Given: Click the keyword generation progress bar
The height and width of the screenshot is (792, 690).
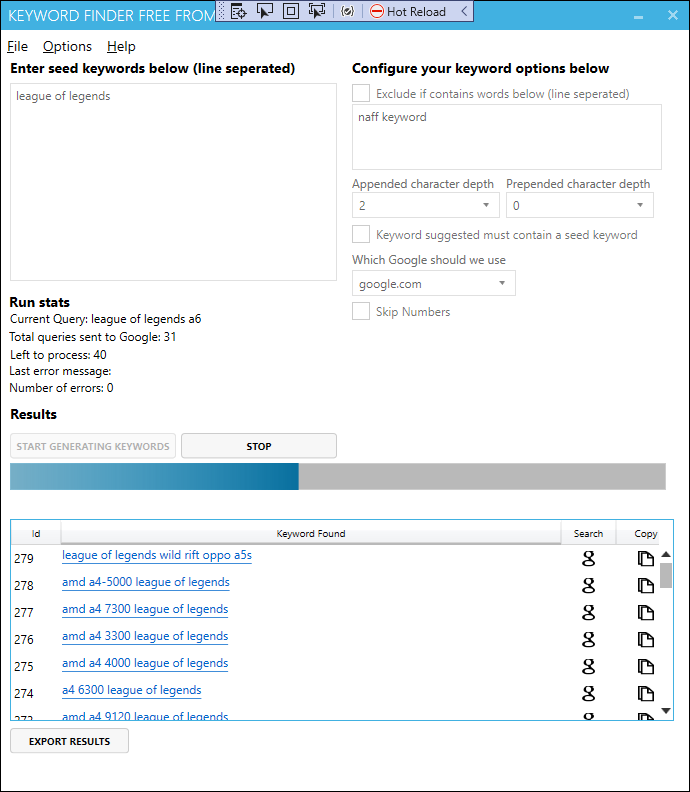Looking at the screenshot, I should click(337, 476).
